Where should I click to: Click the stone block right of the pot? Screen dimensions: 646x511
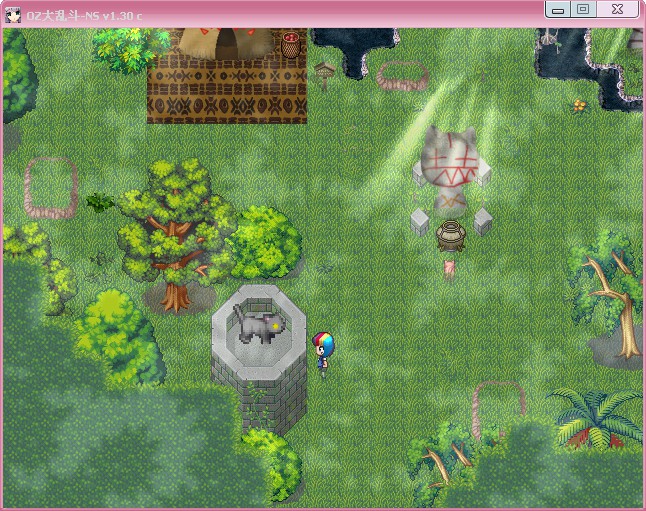483,222
